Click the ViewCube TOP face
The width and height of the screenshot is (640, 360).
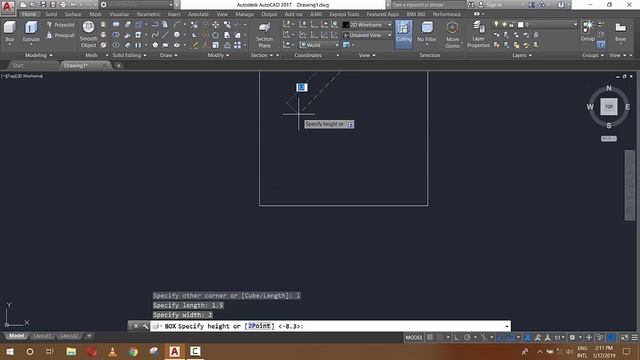[x=609, y=107]
